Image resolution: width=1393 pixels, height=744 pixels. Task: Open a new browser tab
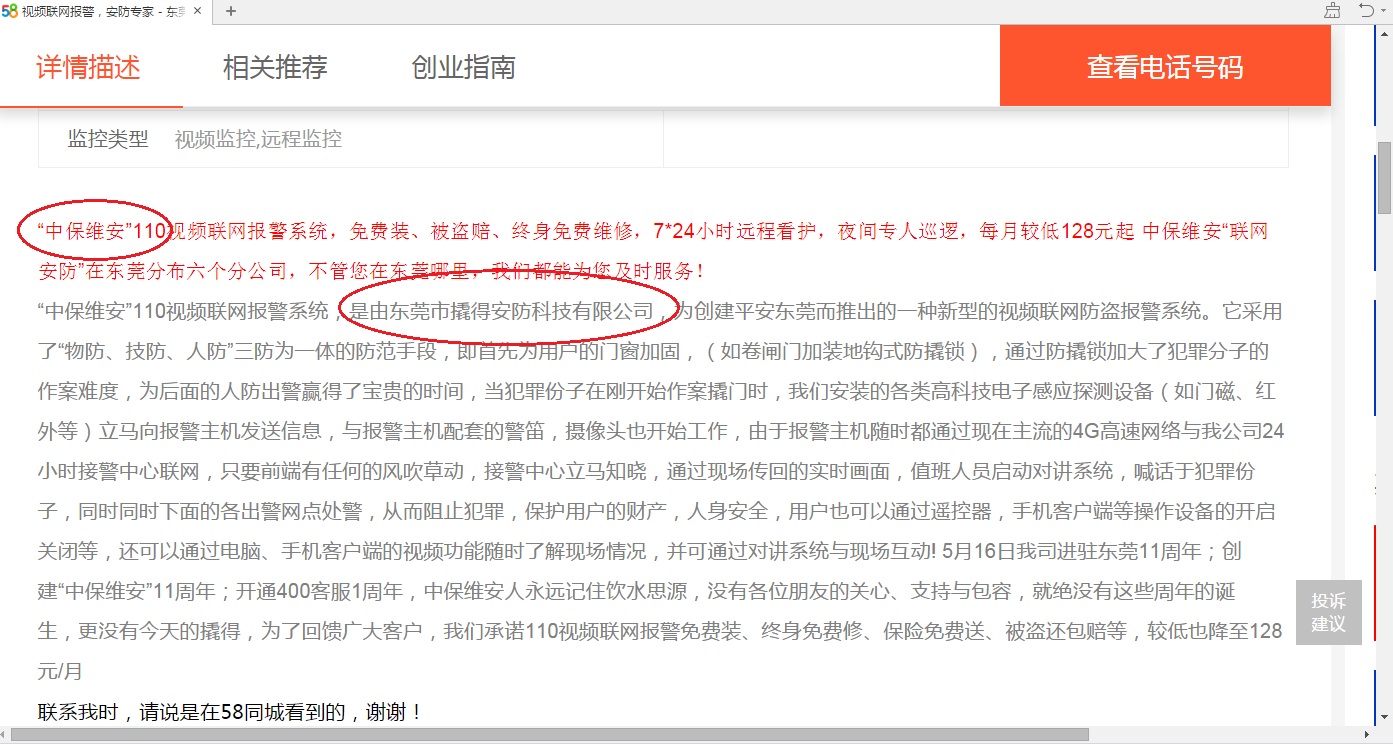231,11
